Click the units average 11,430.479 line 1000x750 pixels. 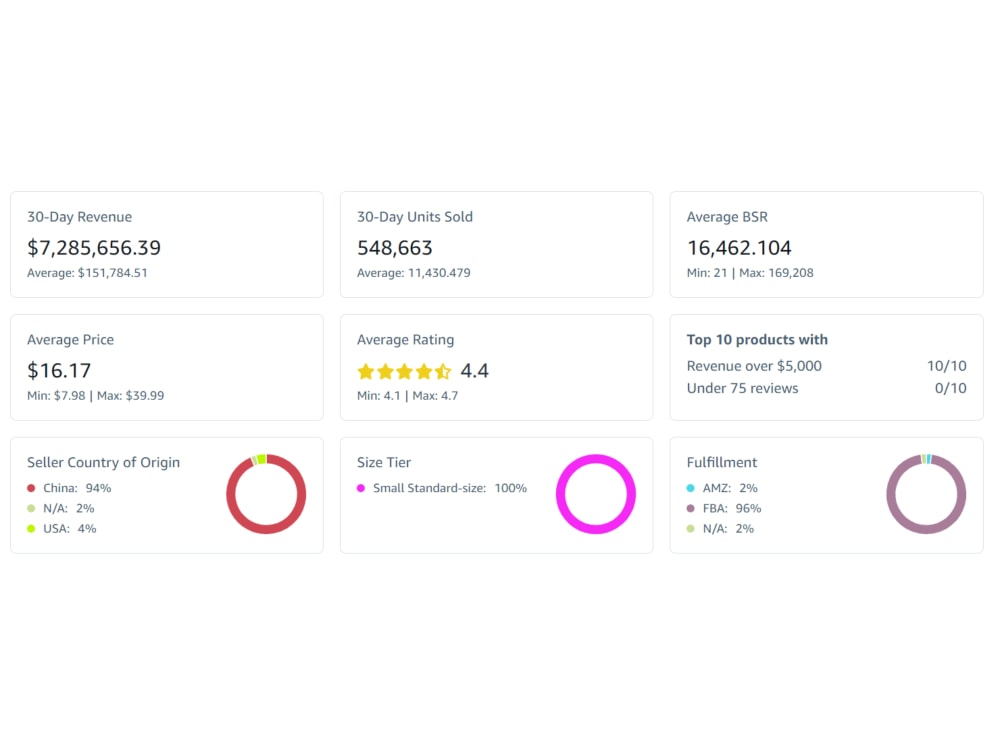click(413, 273)
